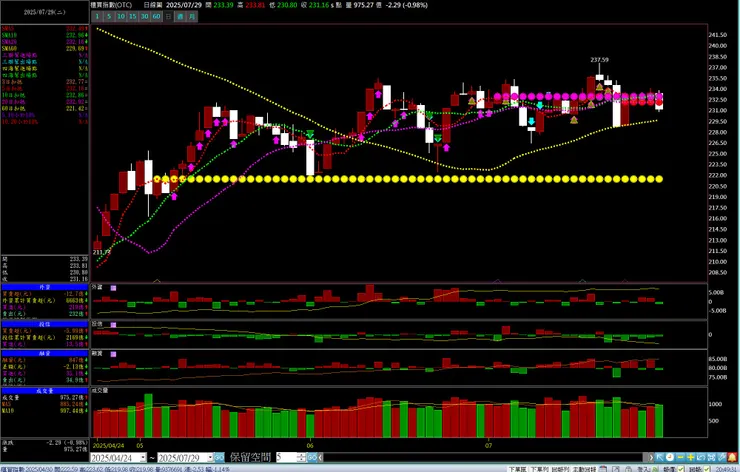Screen dimensions: 740x472
Task: Click the 融資 blue panel header
Action: 45,353
